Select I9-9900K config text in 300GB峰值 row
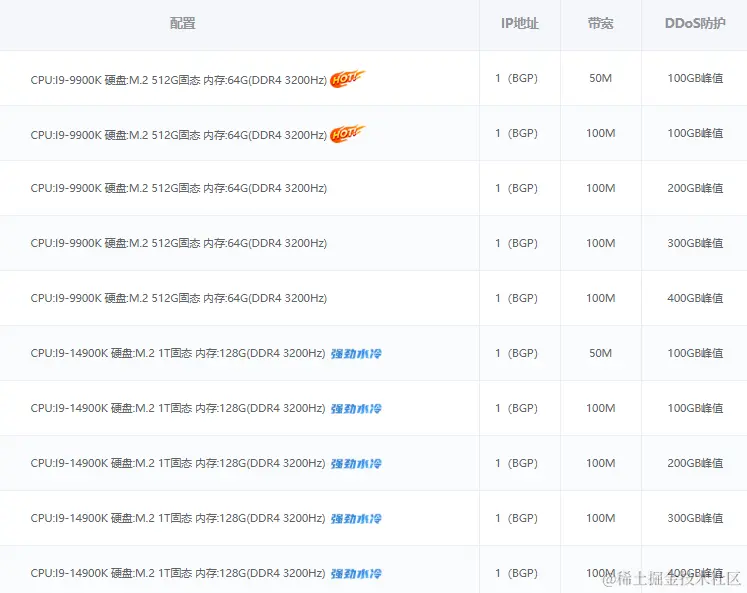 pyautogui.click(x=179, y=243)
